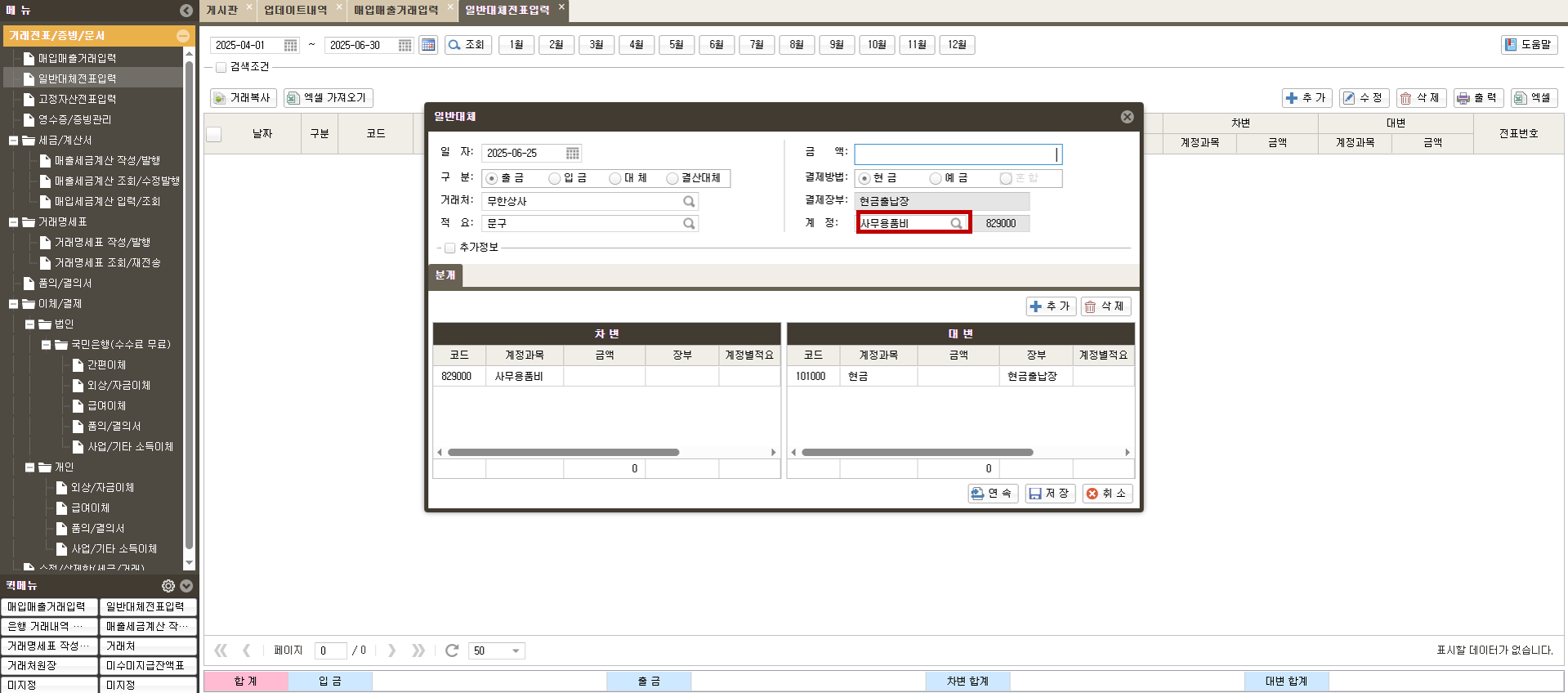Collapse the 이체/결제 tree folder

click(13, 304)
